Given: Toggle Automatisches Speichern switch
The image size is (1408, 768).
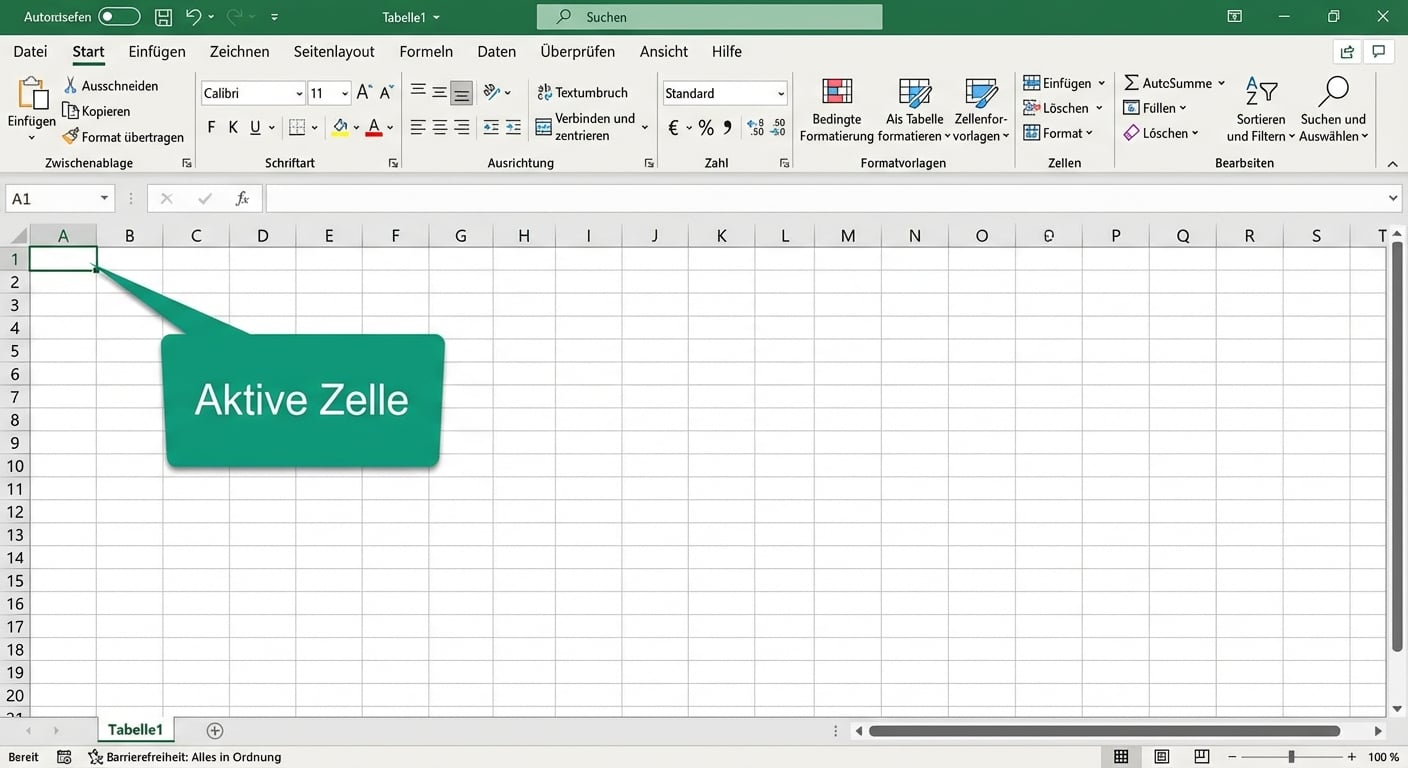Looking at the screenshot, I should click(119, 17).
